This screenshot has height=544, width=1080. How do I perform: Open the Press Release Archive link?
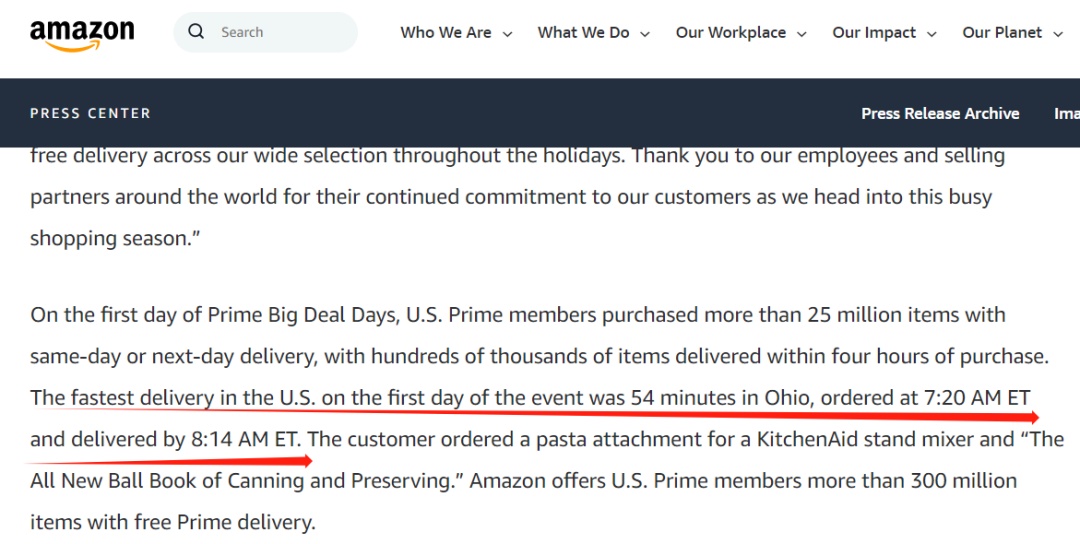tap(940, 114)
